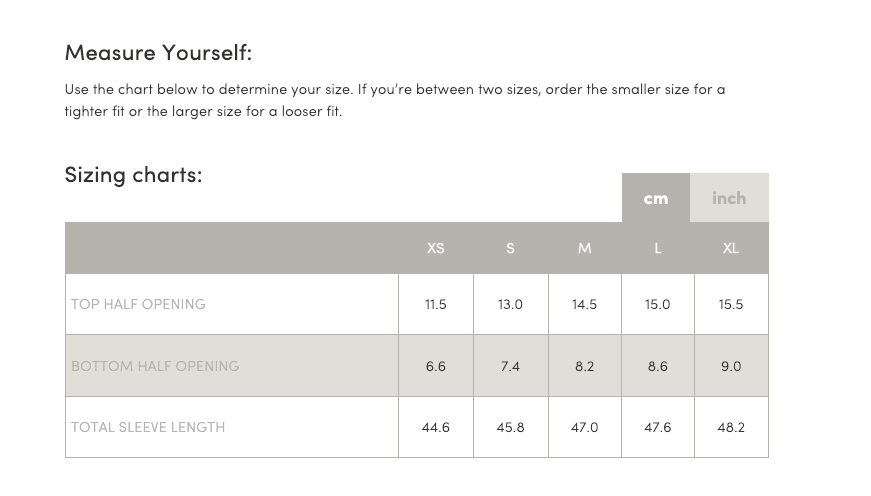The height and width of the screenshot is (496, 871).
Task: Click the 6.6 bottom opening value
Action: click(435, 366)
